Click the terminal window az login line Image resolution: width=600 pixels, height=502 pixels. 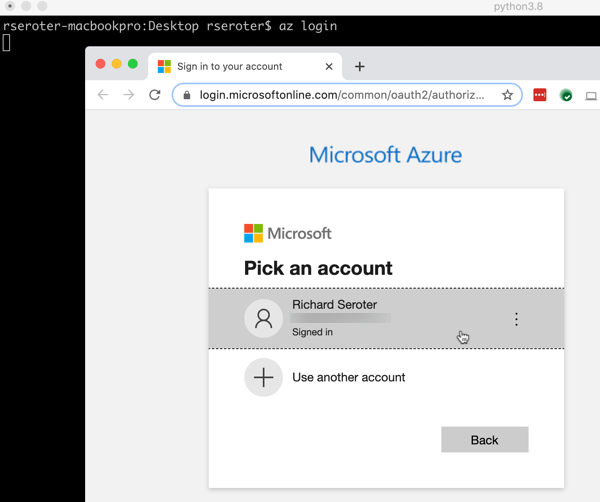point(170,26)
